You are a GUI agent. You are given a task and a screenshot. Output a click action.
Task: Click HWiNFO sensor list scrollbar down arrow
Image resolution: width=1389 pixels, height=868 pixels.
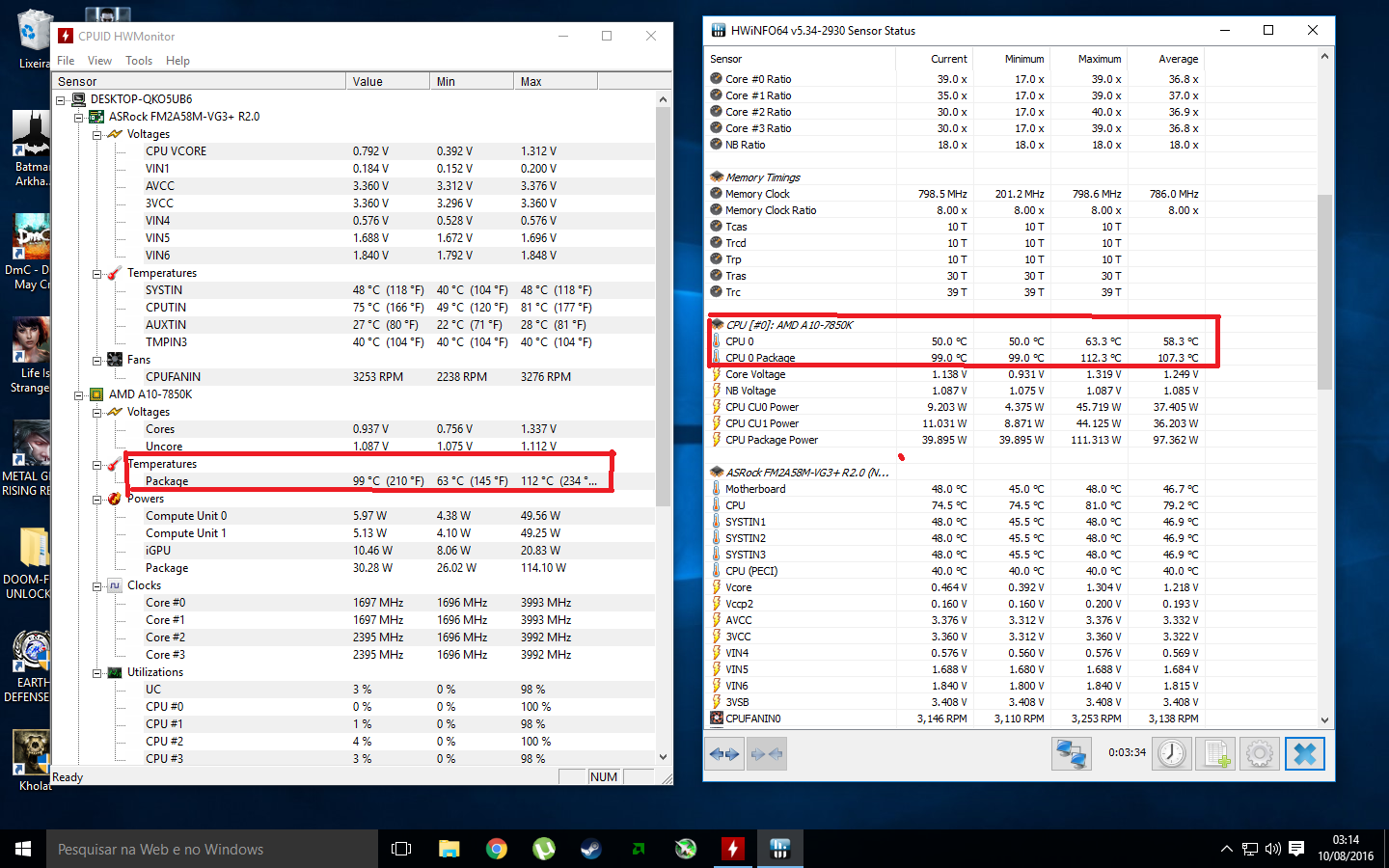coord(1324,719)
